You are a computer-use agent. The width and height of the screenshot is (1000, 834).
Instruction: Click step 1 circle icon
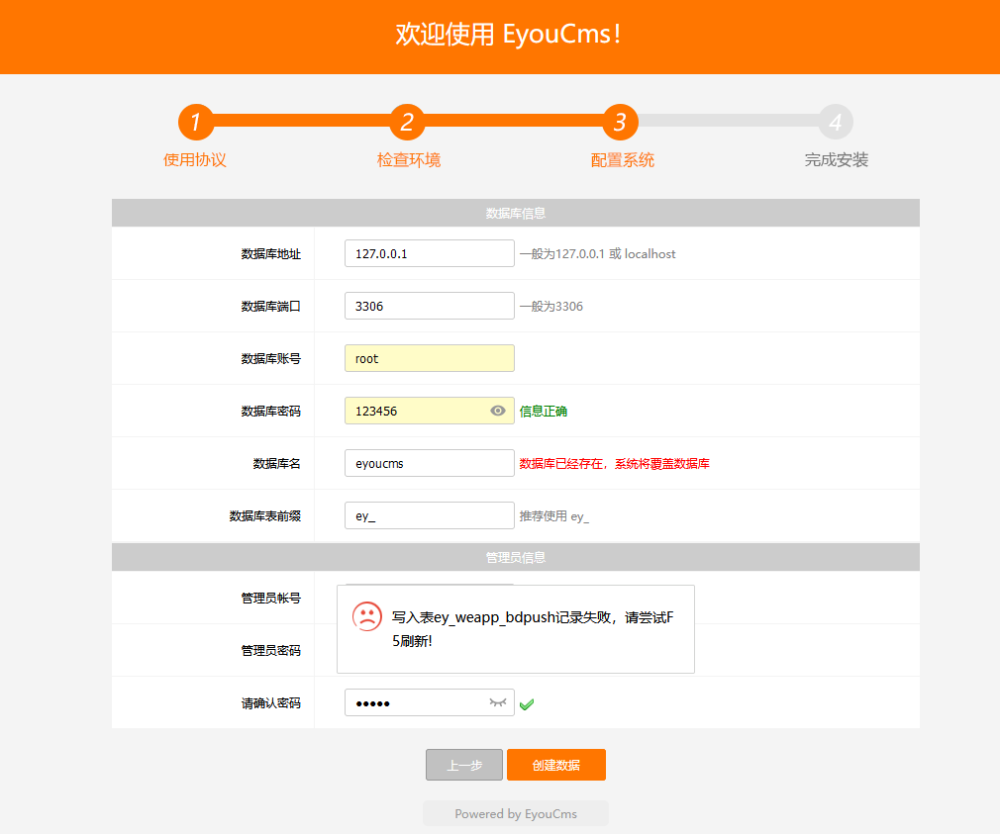(x=196, y=122)
